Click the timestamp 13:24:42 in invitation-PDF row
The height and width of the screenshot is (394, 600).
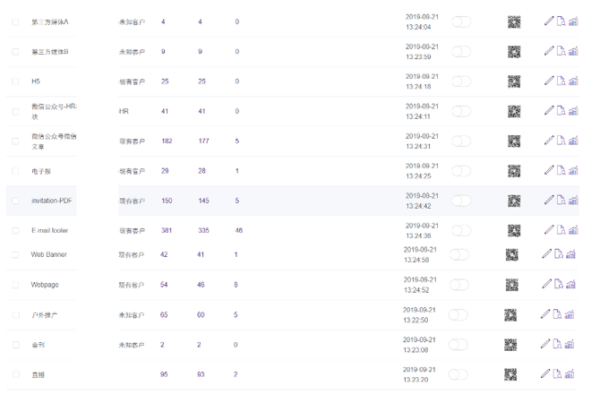(418, 206)
